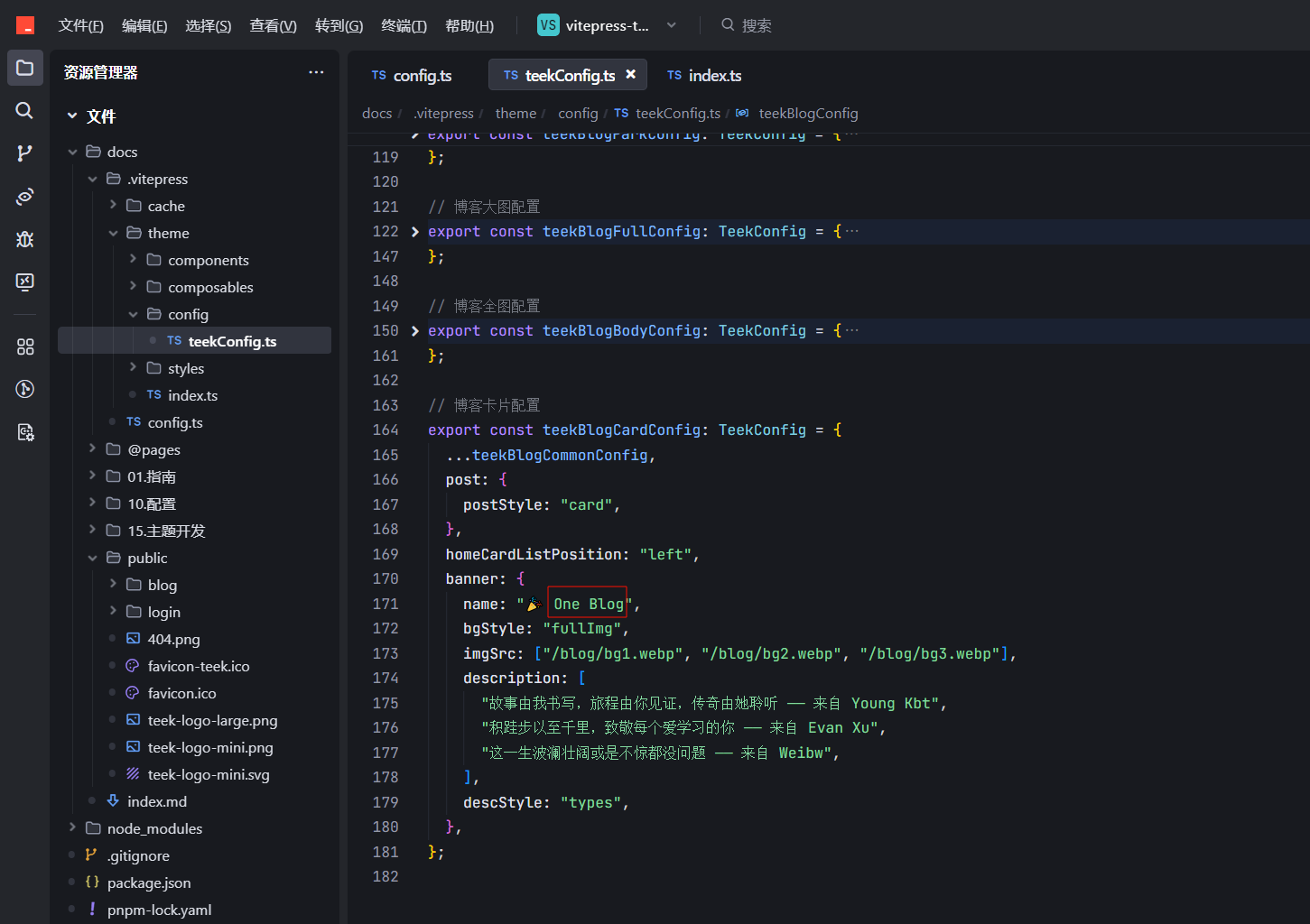Open the 终端(T) menu
The image size is (1310, 924).
click(x=404, y=25)
